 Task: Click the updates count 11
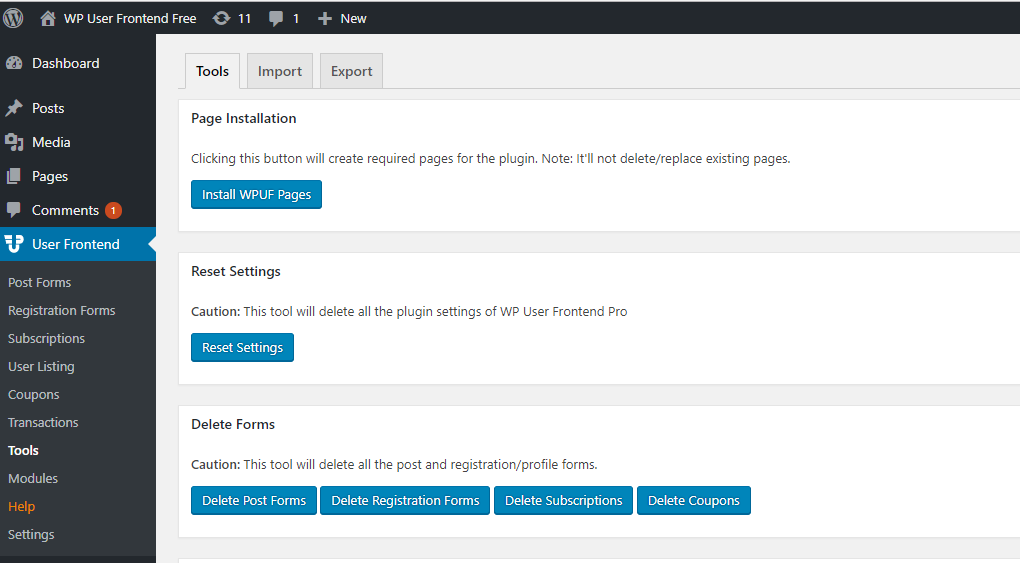pyautogui.click(x=245, y=19)
